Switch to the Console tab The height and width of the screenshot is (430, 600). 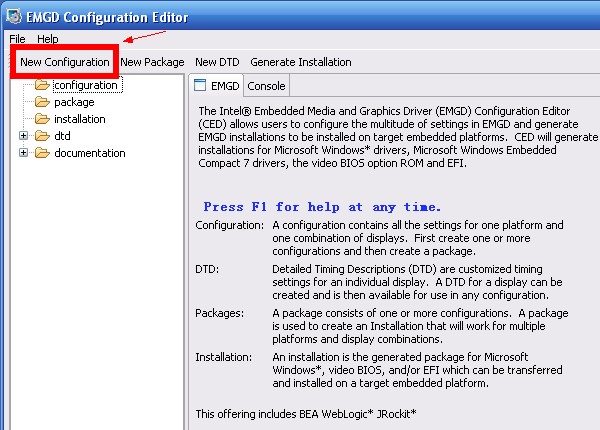pyautogui.click(x=267, y=86)
